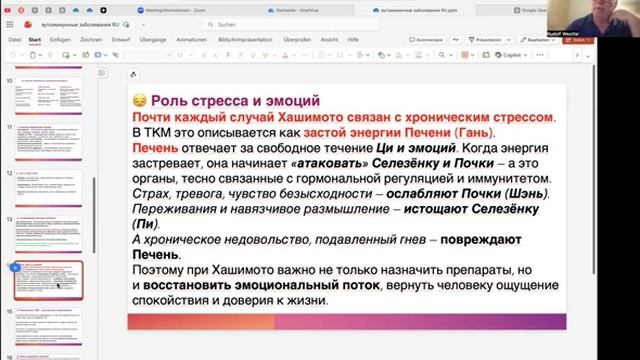This screenshot has width=640, height=360.
Task: Click the cloud saved-status icon next to file name
Action: tap(126, 24)
